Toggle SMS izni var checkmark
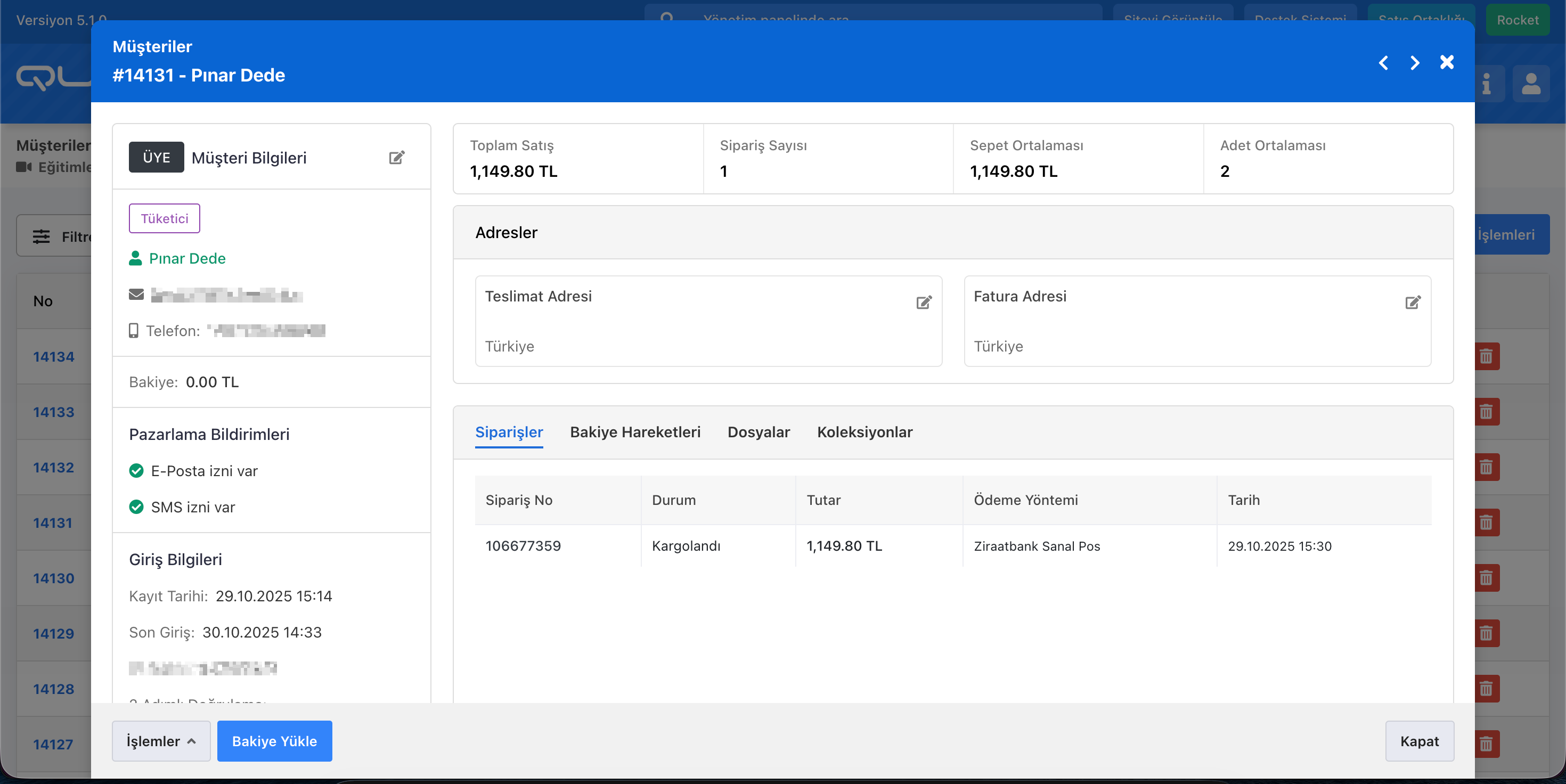The image size is (1566, 784). click(136, 507)
